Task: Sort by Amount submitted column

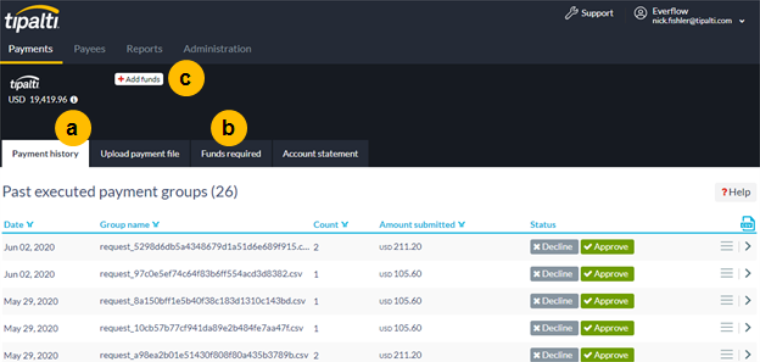Action: pyautogui.click(x=422, y=225)
